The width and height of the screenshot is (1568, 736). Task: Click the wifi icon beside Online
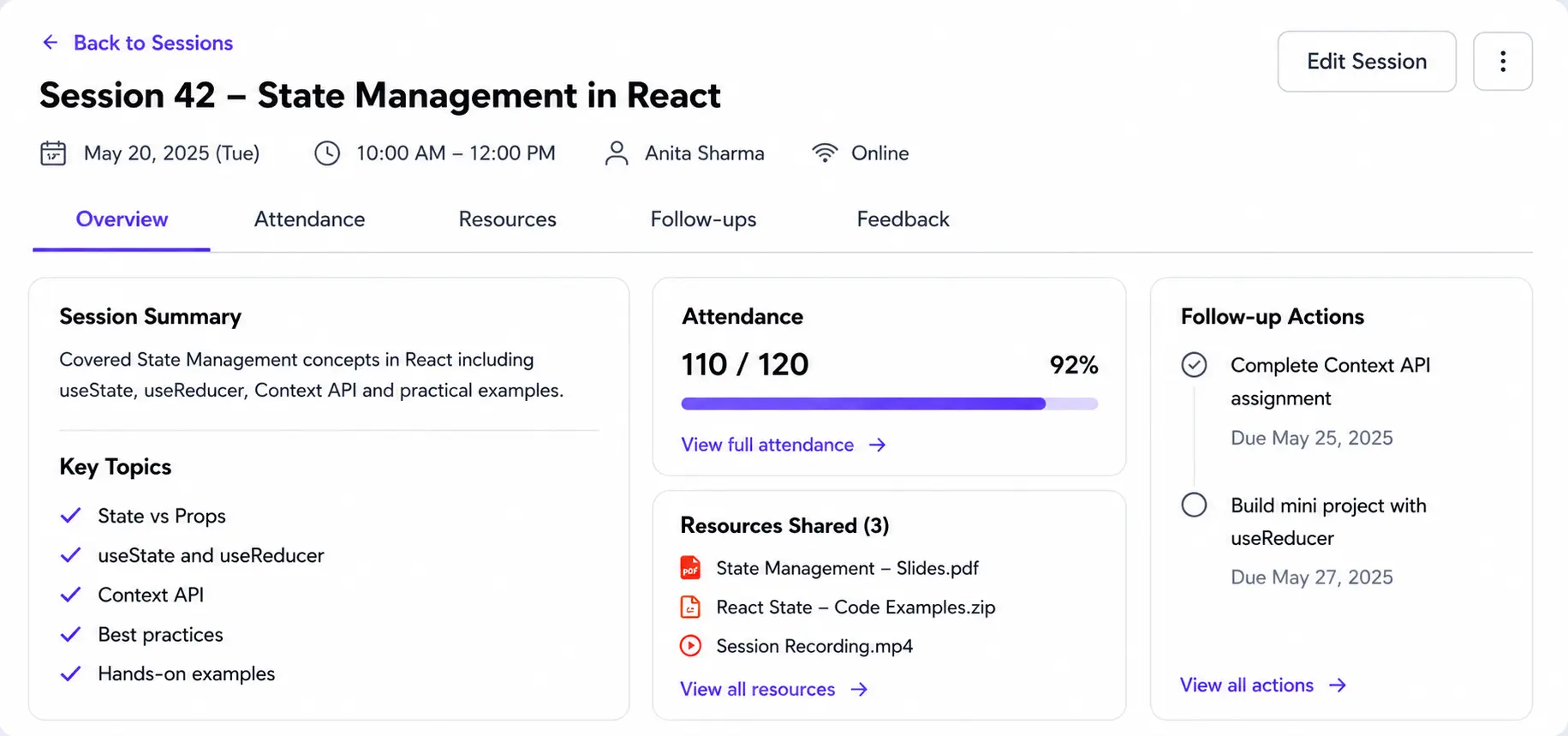825,153
